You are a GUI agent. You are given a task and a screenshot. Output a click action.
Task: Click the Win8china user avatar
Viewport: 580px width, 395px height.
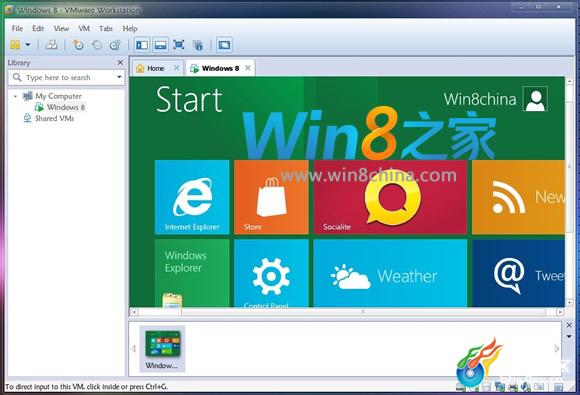click(535, 99)
